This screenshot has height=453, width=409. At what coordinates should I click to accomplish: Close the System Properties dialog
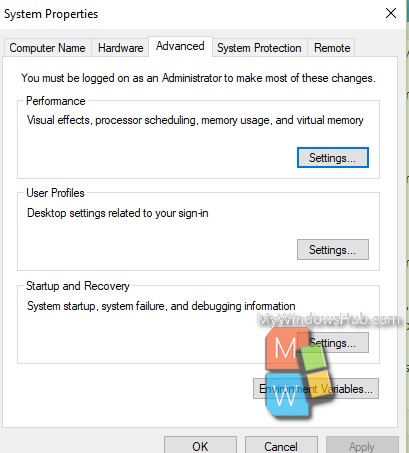(x=391, y=13)
